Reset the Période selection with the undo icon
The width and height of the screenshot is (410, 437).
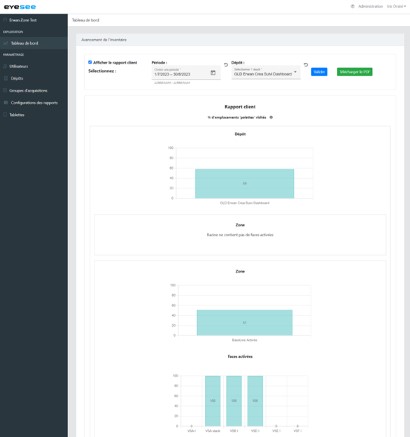(x=226, y=65)
